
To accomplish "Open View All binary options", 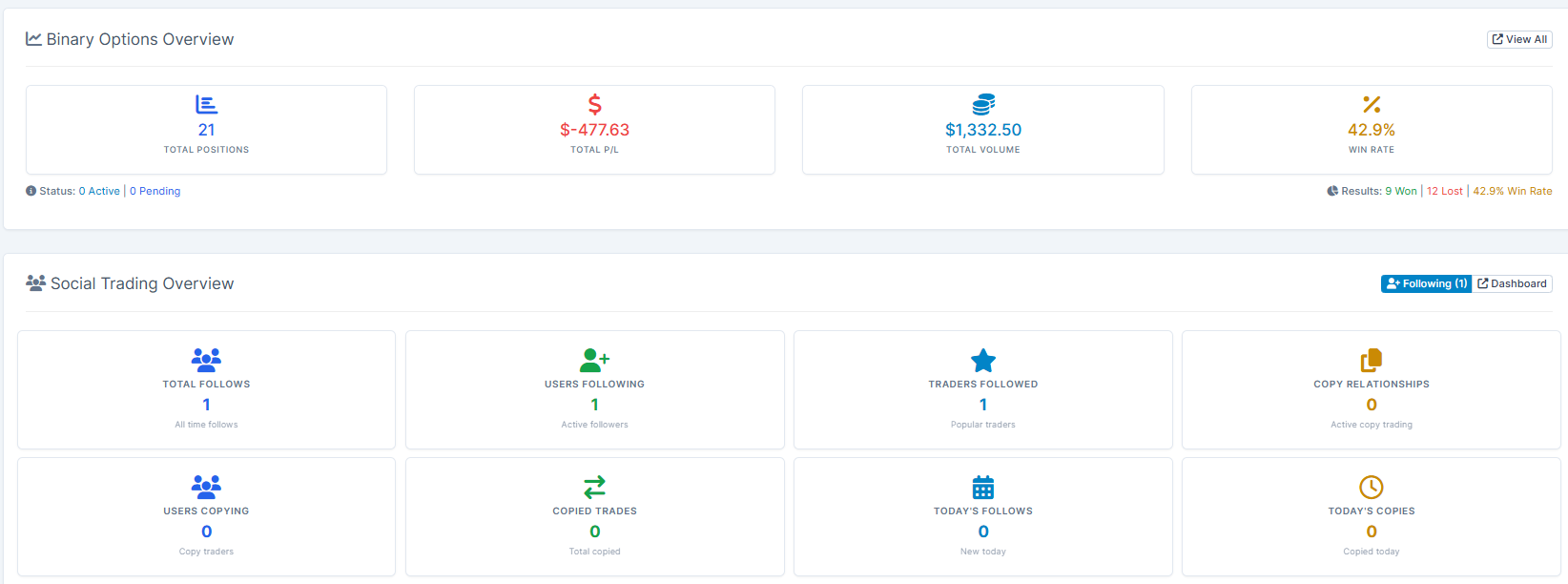I will point(1519,39).
